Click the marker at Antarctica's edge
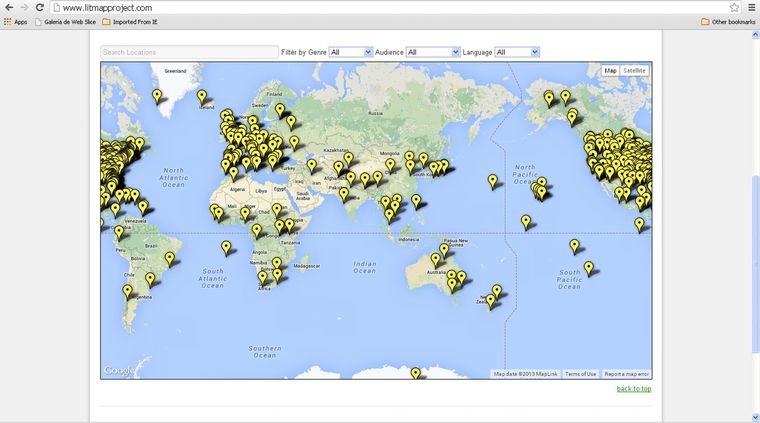This screenshot has width=760, height=423. point(416,374)
